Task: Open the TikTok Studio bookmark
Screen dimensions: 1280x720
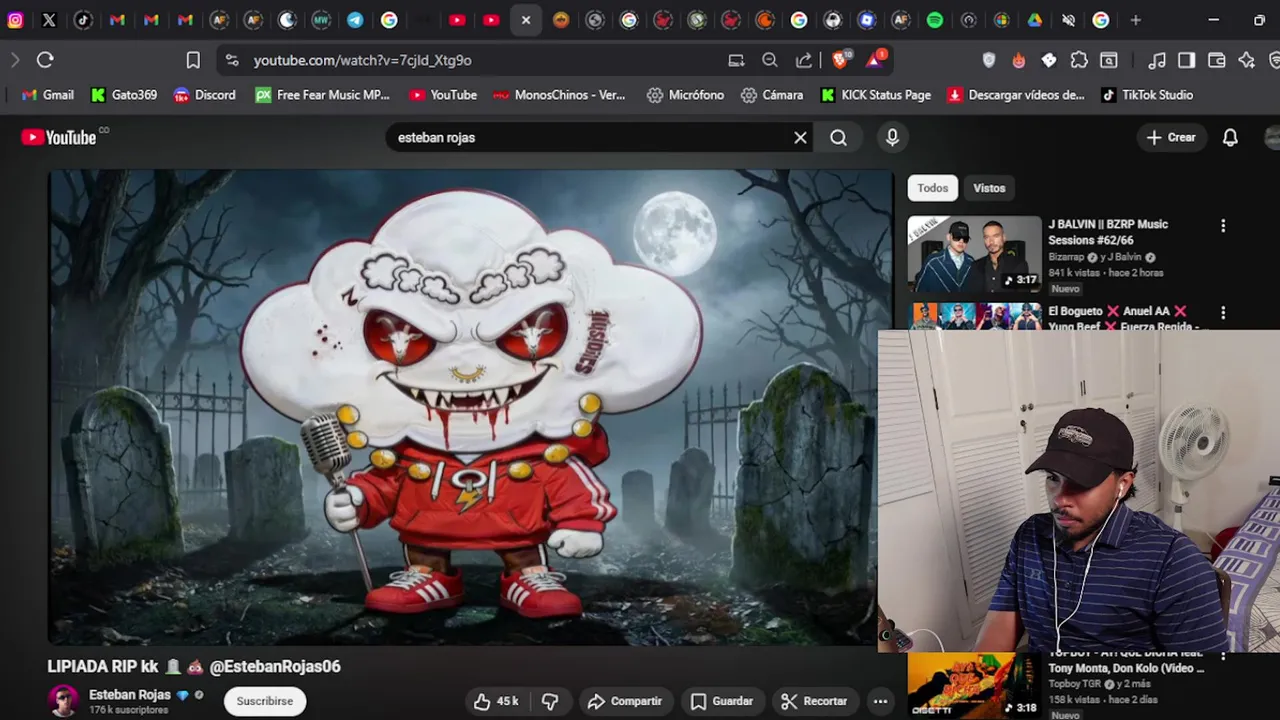Action: (1147, 95)
